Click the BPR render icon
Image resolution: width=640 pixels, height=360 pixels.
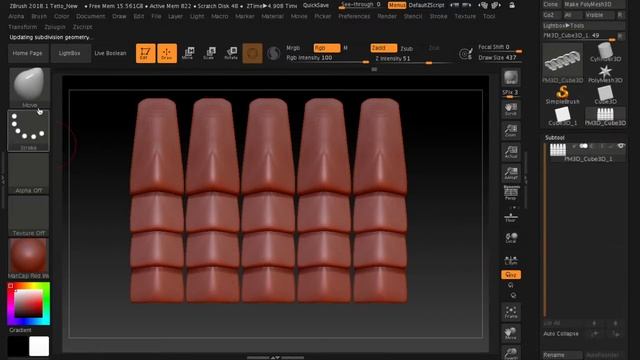coord(511,78)
